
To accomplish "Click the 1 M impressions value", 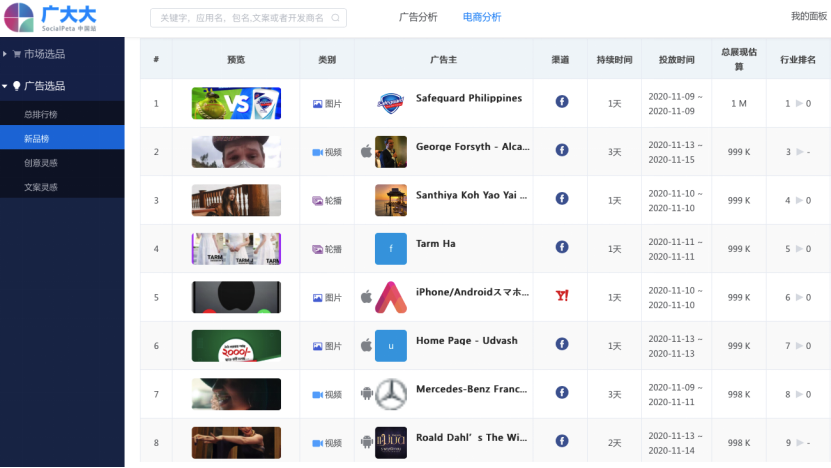I will 739,103.
